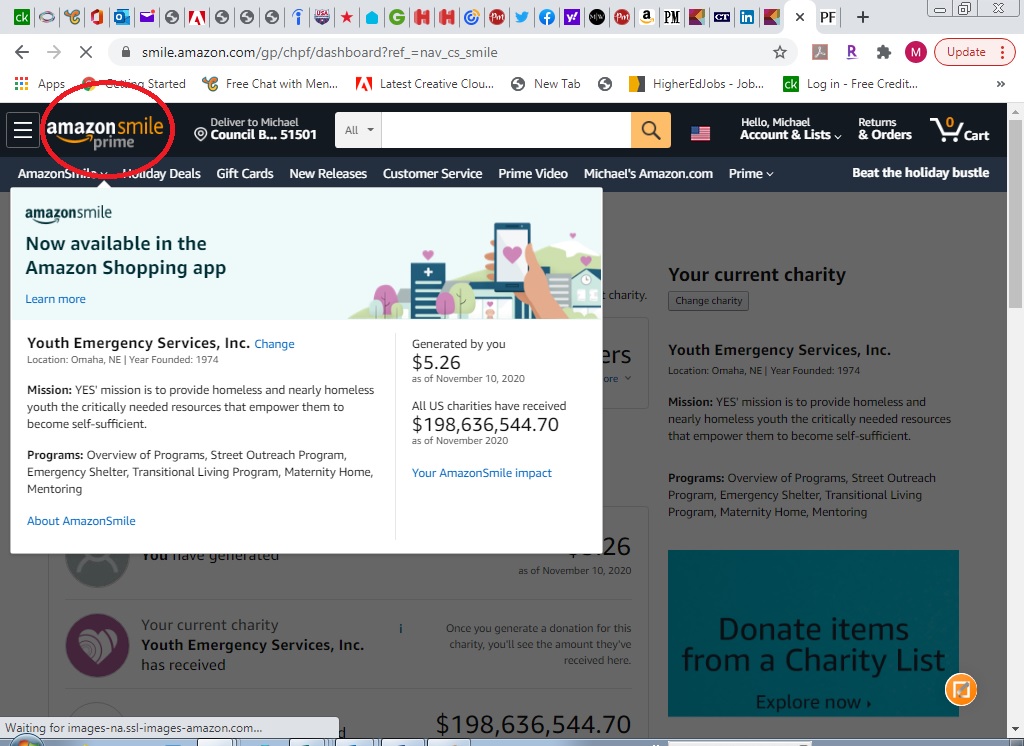The height and width of the screenshot is (746, 1024).
Task: Open the Prime dropdown in navigation
Action: click(x=750, y=173)
